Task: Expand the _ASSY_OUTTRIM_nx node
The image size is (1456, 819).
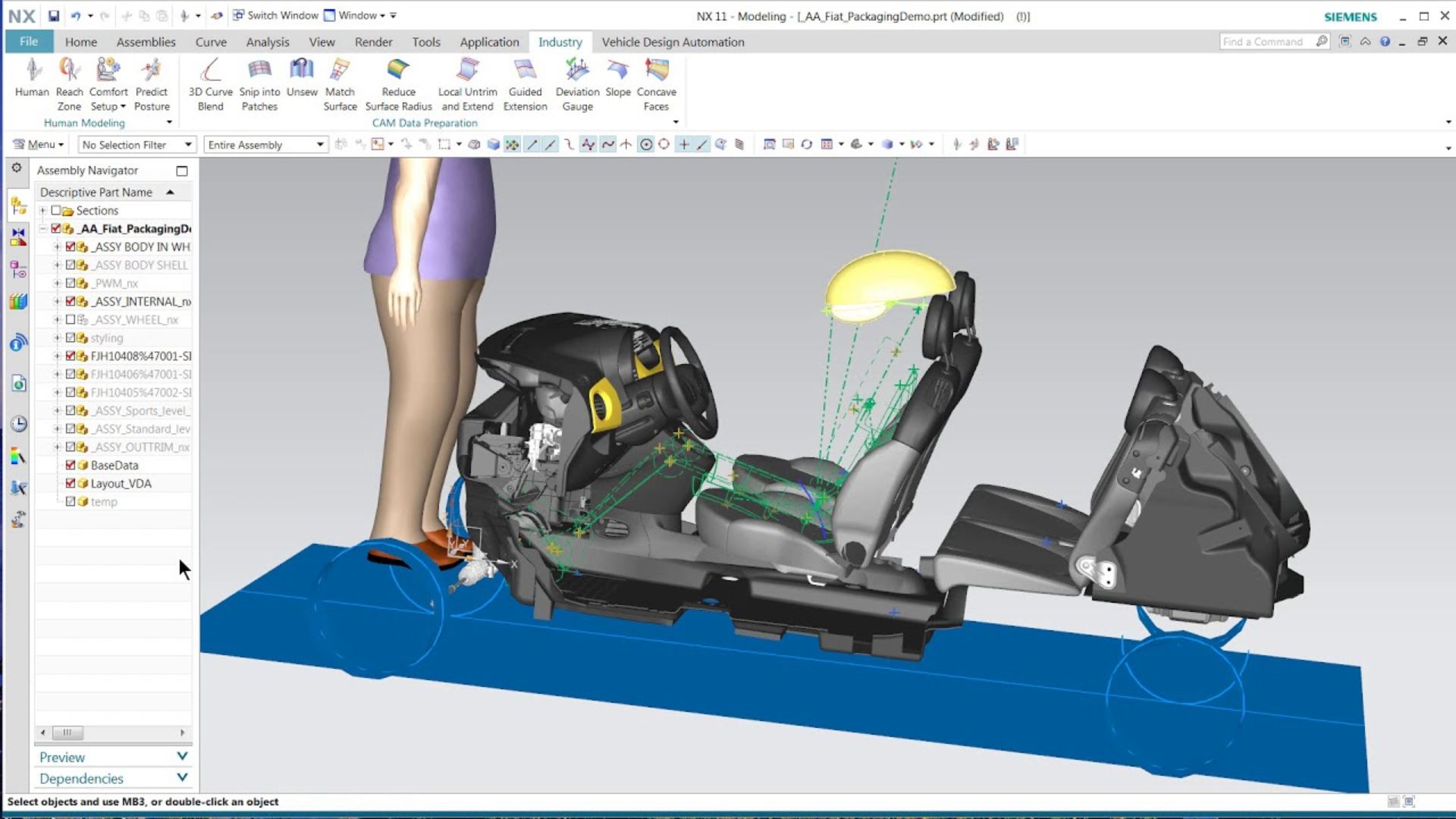Action: [x=57, y=447]
